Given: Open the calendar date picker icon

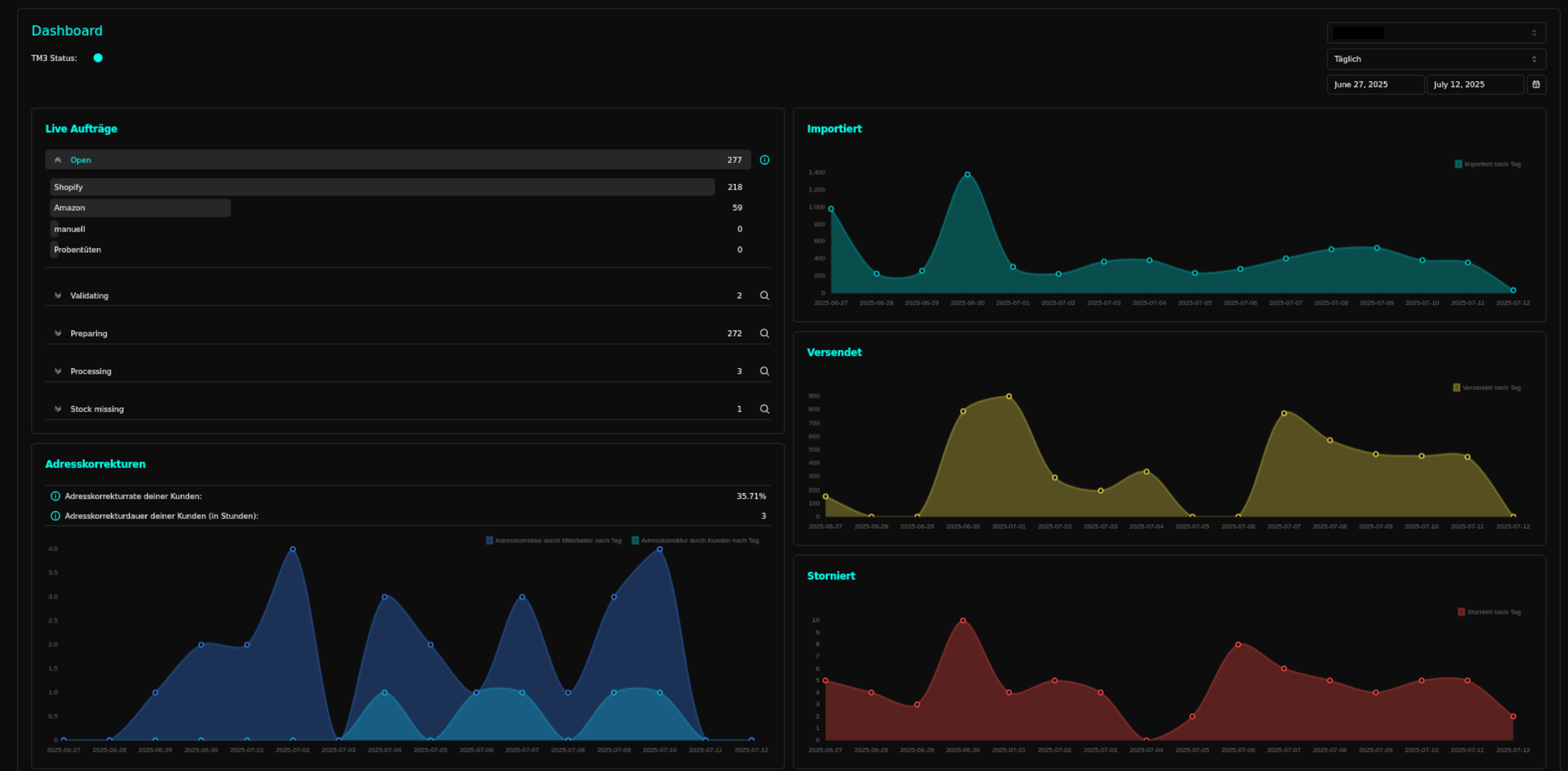Looking at the screenshot, I should (x=1536, y=85).
